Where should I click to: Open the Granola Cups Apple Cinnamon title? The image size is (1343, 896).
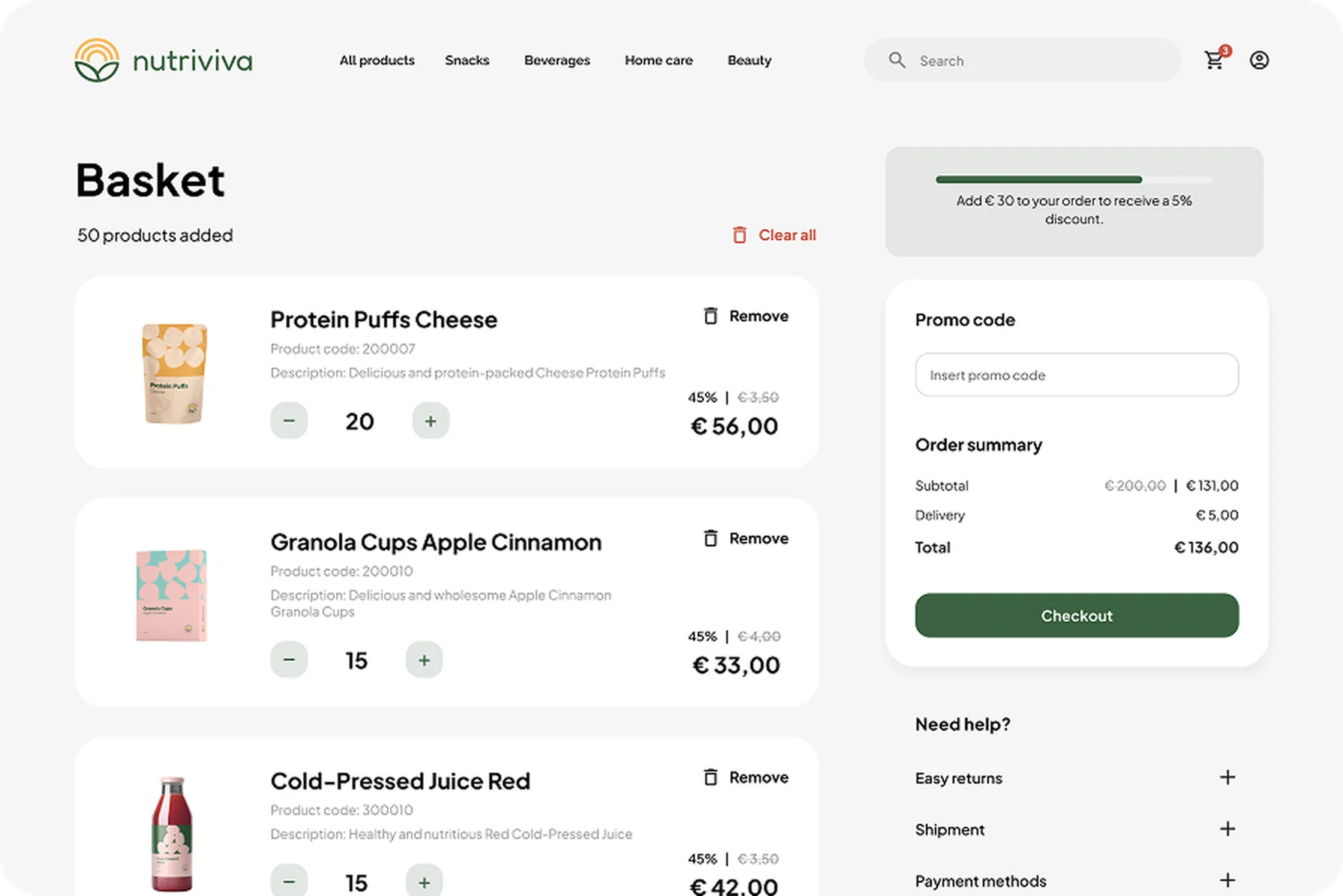coord(436,542)
